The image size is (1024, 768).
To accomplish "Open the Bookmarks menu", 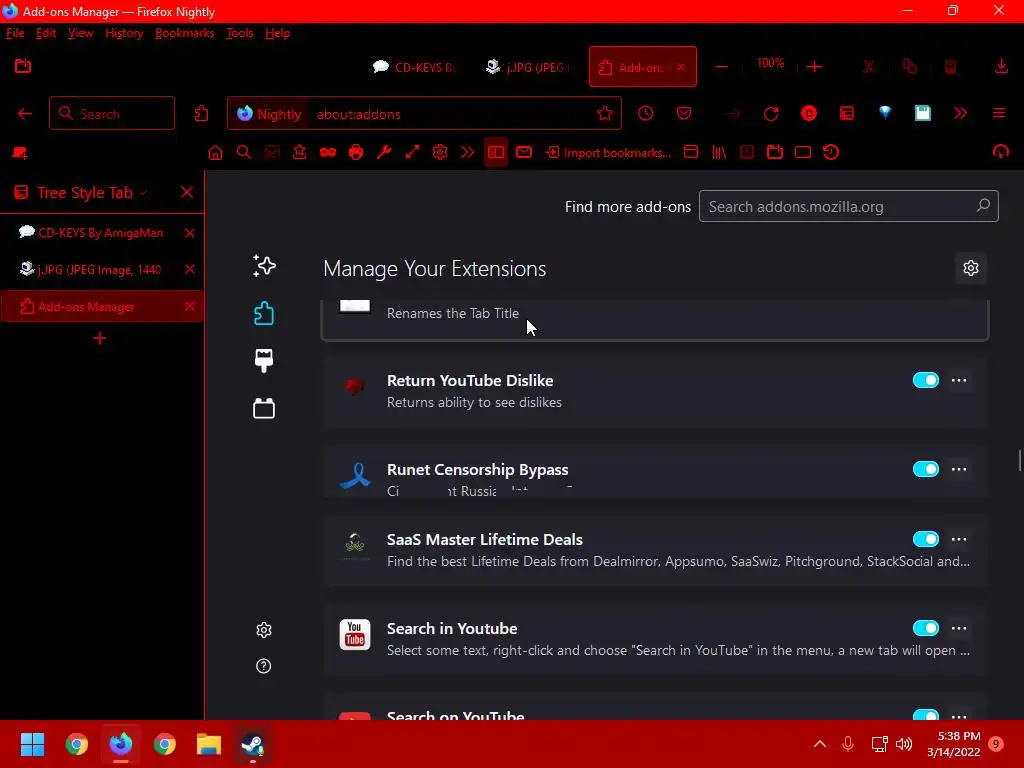I will [184, 33].
